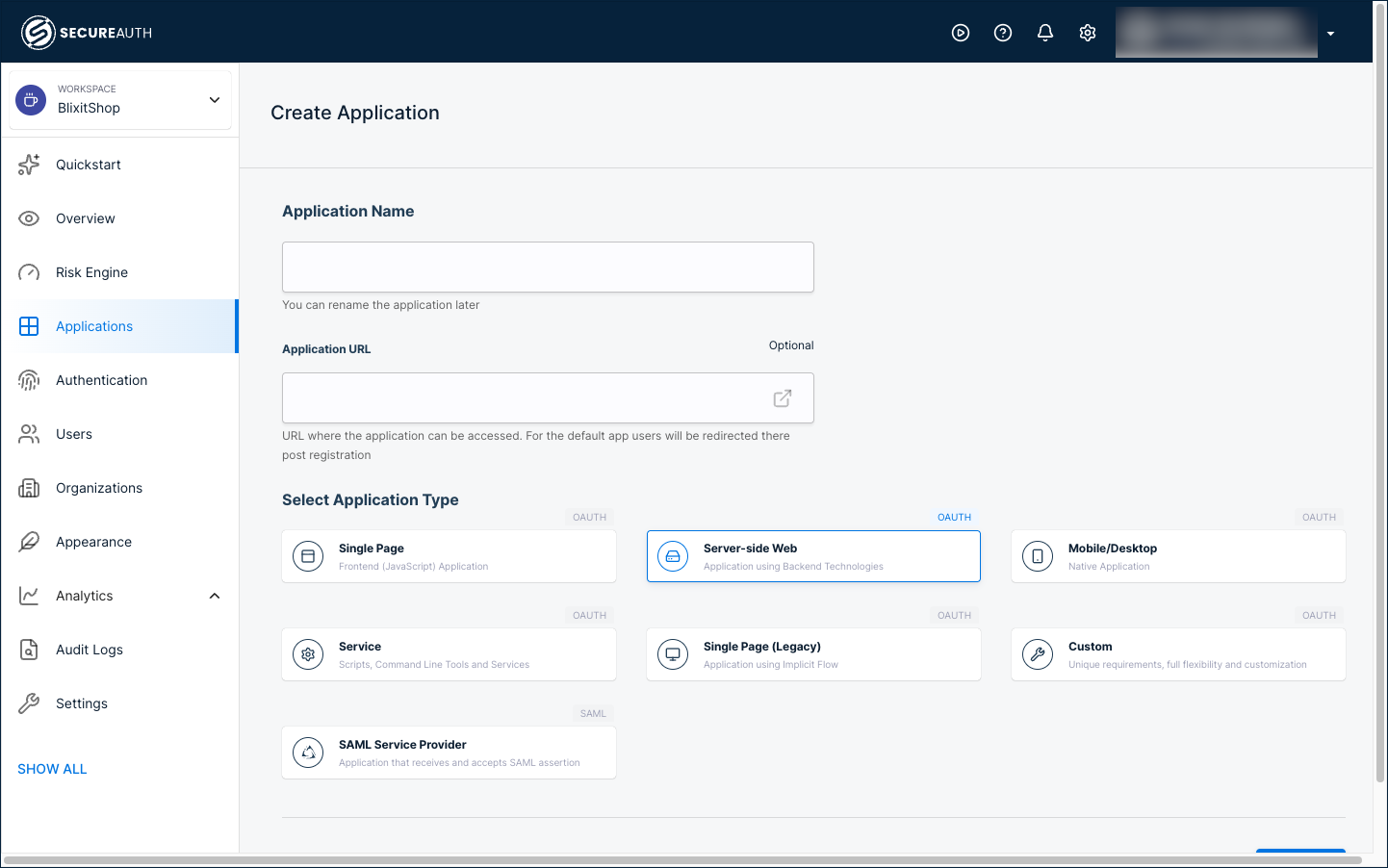Open the user account dropdown arrow
The height and width of the screenshot is (868, 1388).
[1330, 34]
